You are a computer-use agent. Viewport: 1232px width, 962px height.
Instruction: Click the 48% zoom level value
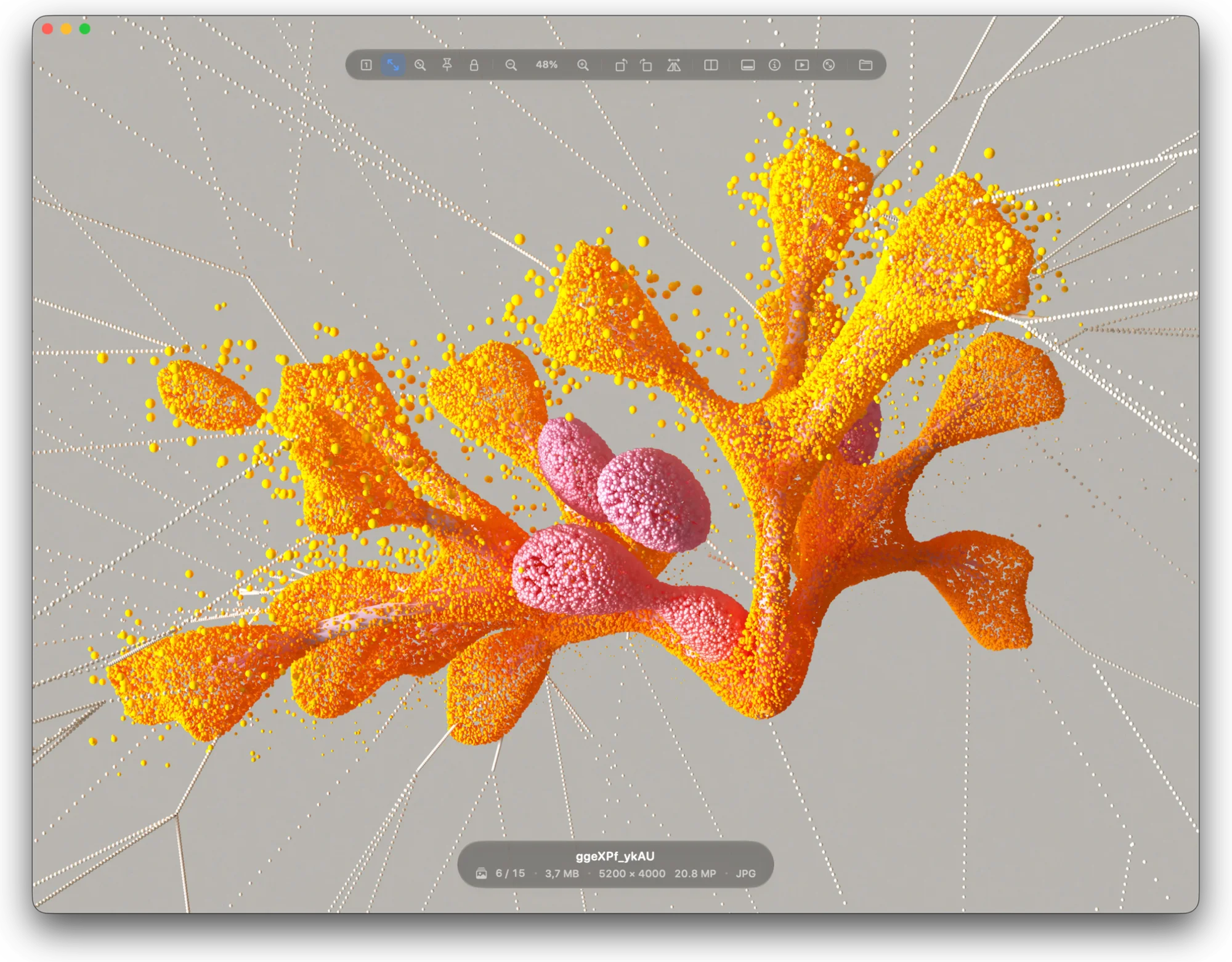click(546, 65)
